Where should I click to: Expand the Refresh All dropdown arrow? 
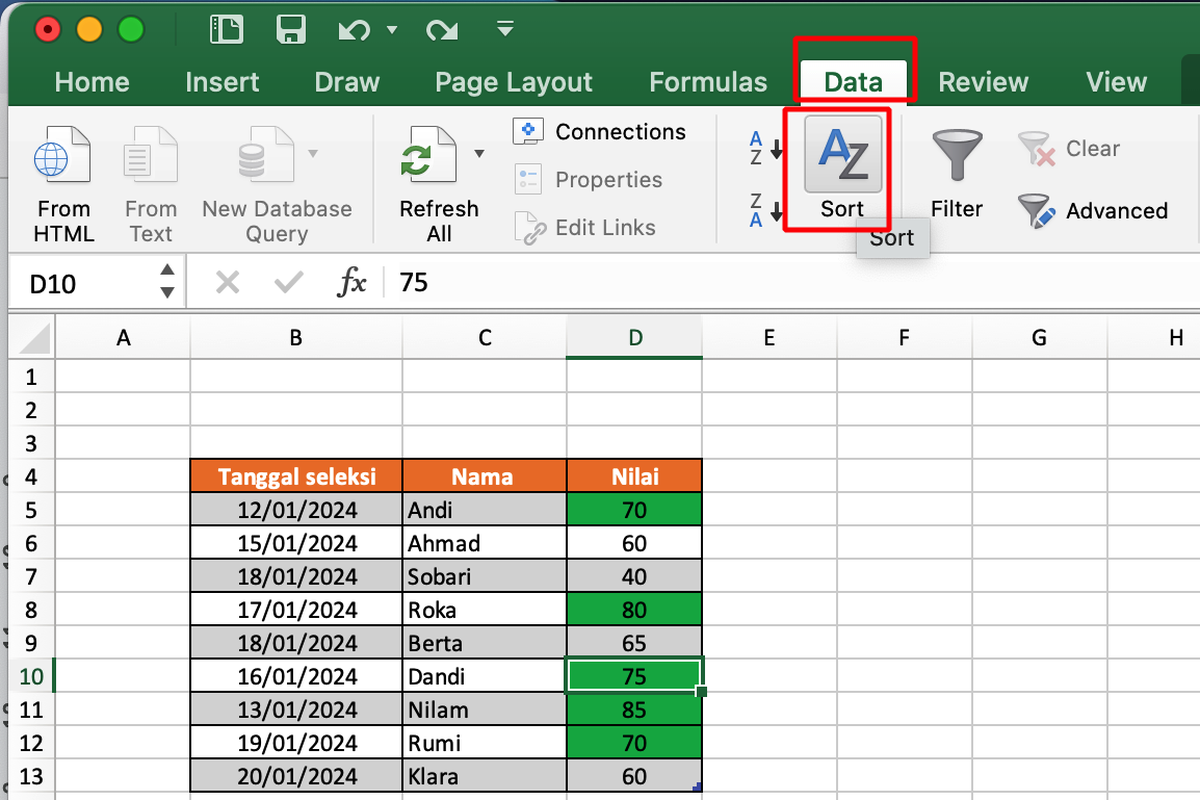(x=478, y=155)
